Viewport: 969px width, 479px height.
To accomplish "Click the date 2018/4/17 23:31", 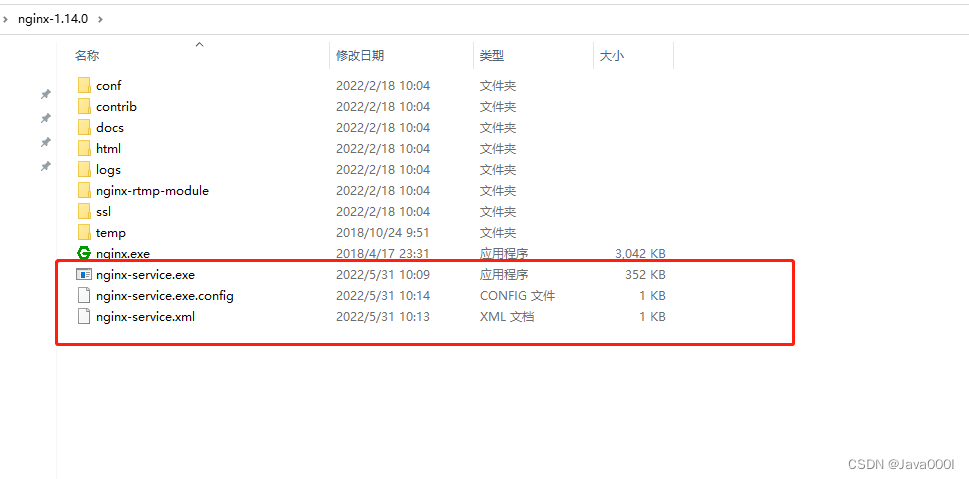I will [x=383, y=253].
